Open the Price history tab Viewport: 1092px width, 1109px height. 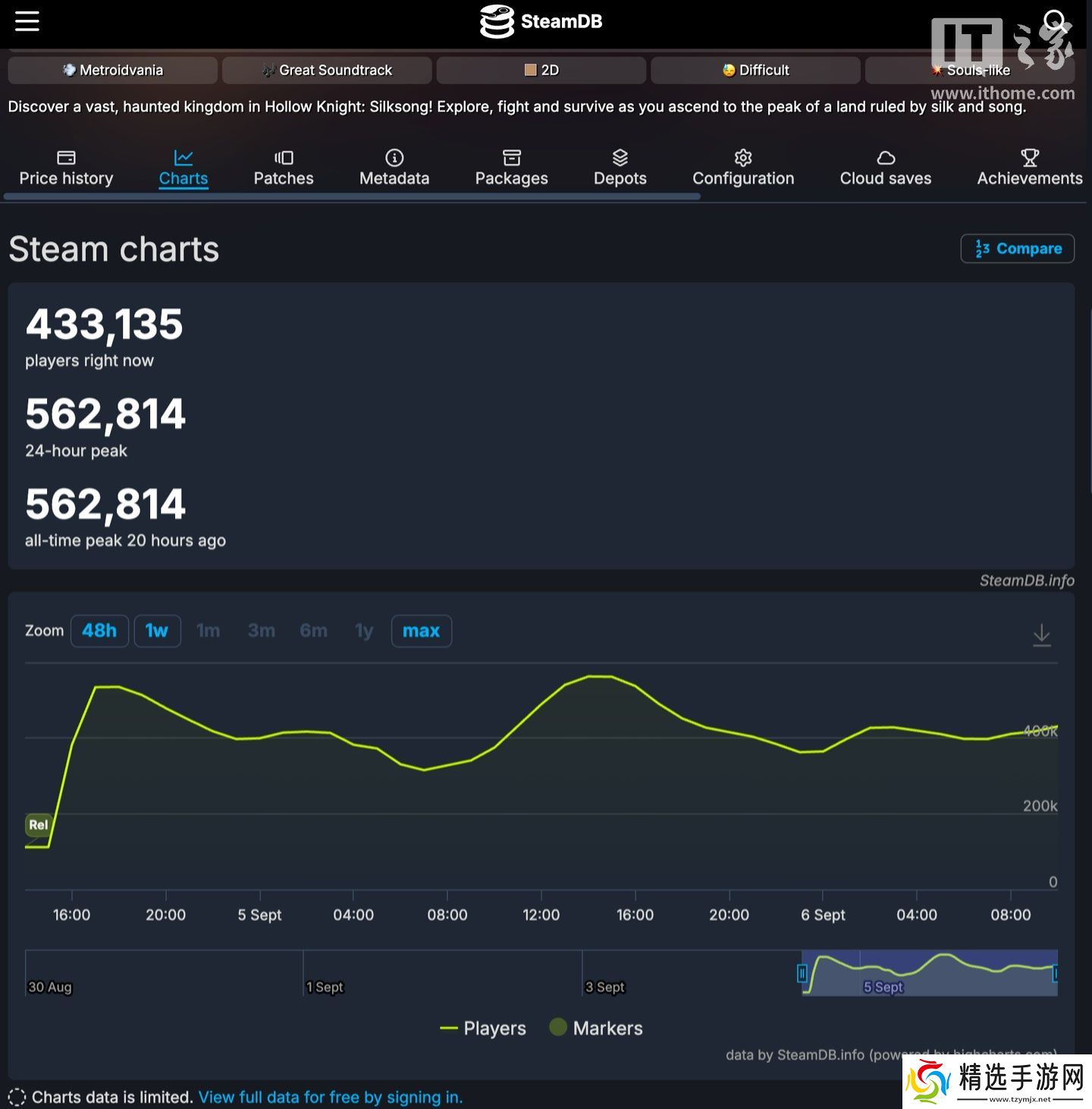click(66, 168)
